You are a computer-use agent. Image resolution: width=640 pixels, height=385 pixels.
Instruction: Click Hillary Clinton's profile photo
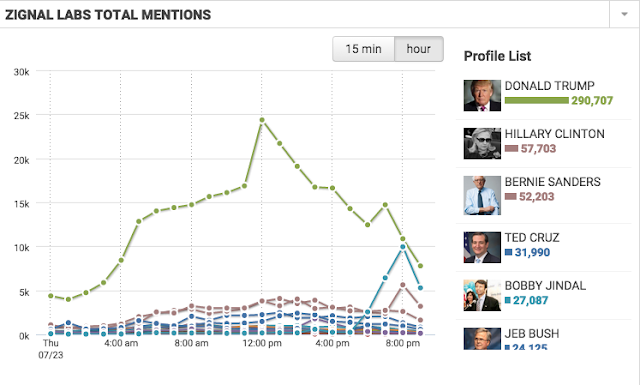pos(482,143)
